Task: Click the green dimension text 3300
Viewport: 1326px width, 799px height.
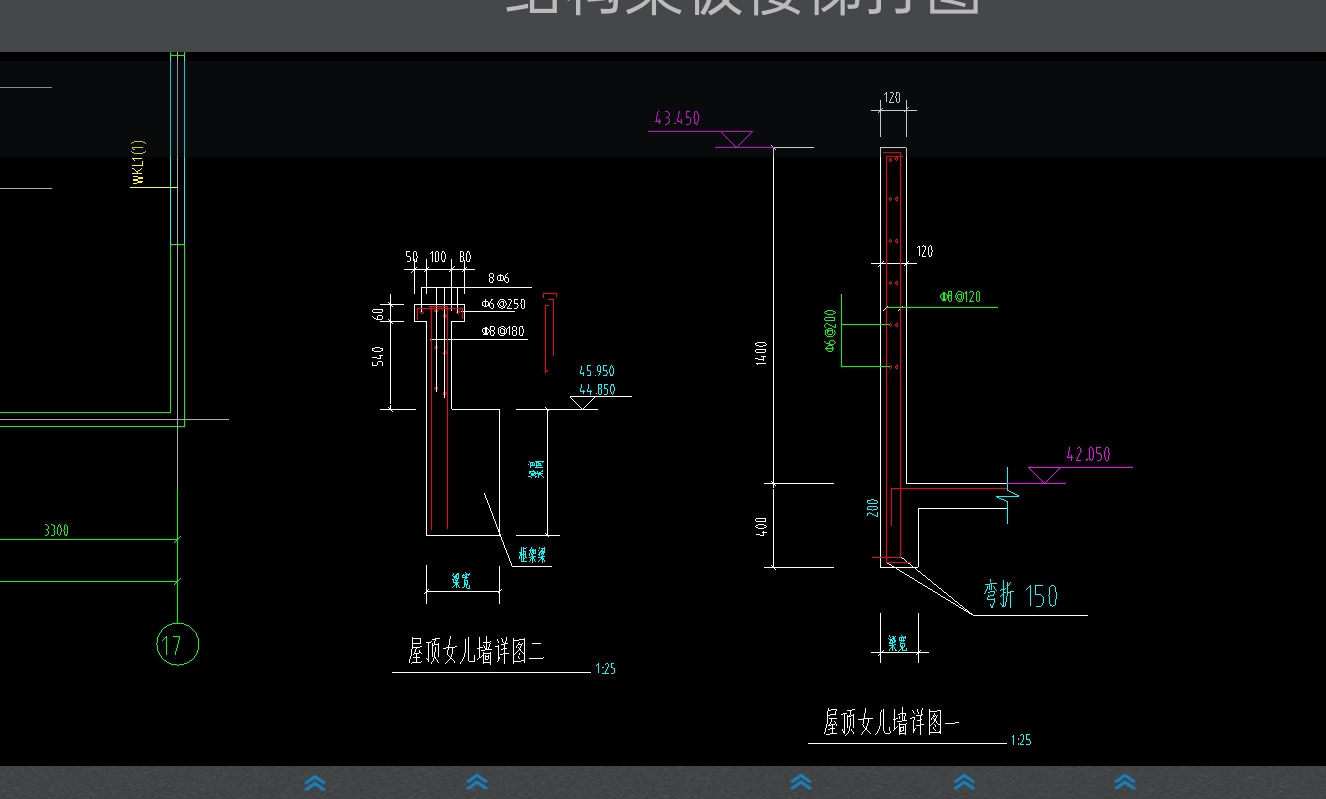Action: [56, 530]
